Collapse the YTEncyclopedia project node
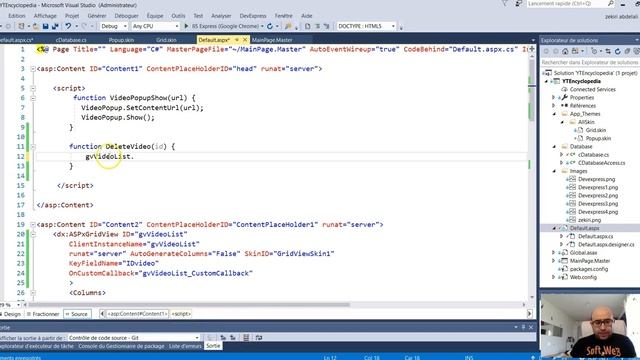 pyautogui.click(x=547, y=81)
